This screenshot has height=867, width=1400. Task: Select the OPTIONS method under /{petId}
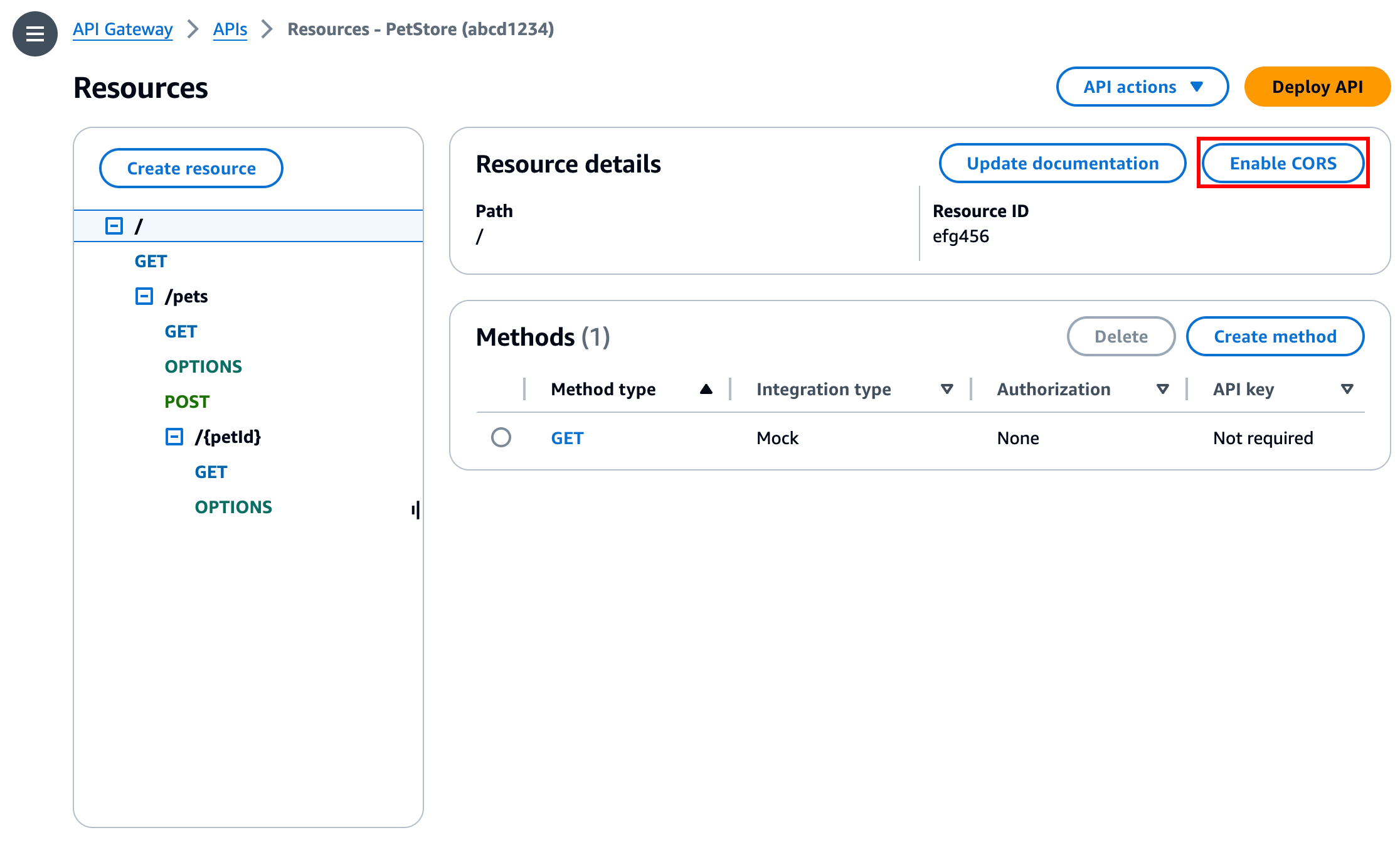point(233,506)
